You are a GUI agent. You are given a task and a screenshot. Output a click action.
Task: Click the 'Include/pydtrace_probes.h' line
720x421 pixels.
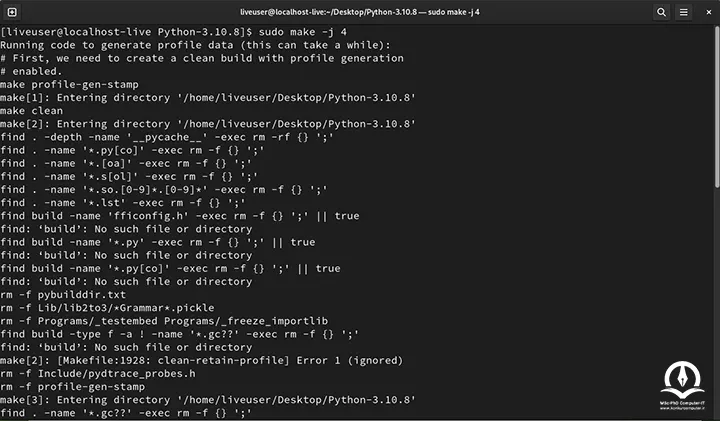(98, 374)
